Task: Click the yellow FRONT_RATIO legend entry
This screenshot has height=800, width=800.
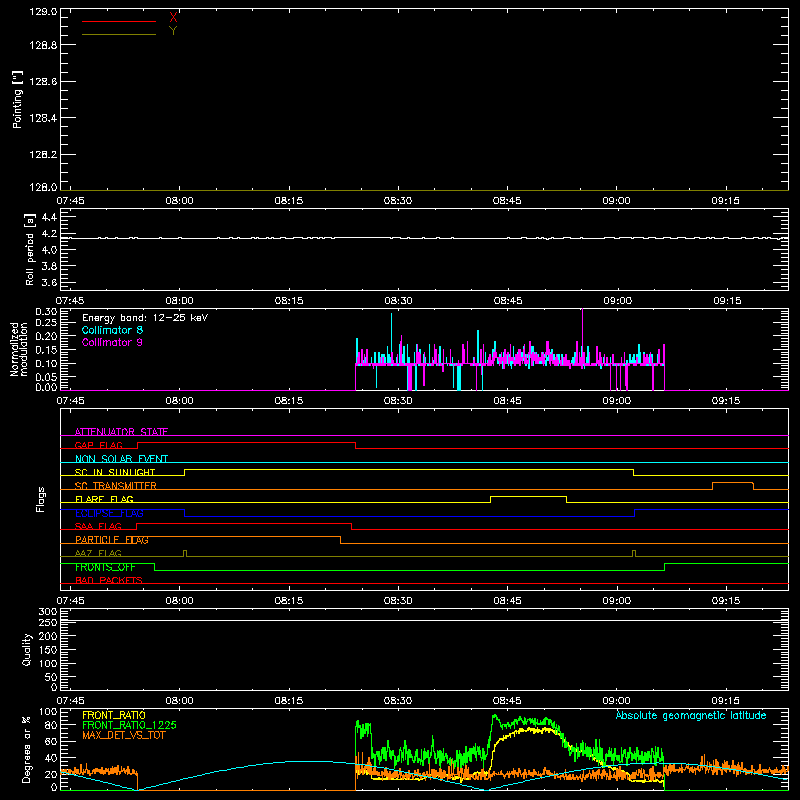Action: coord(114,715)
